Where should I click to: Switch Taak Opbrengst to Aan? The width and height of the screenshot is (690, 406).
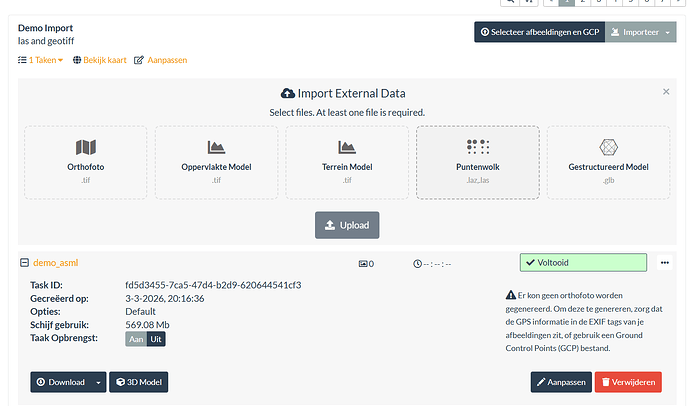(136, 339)
